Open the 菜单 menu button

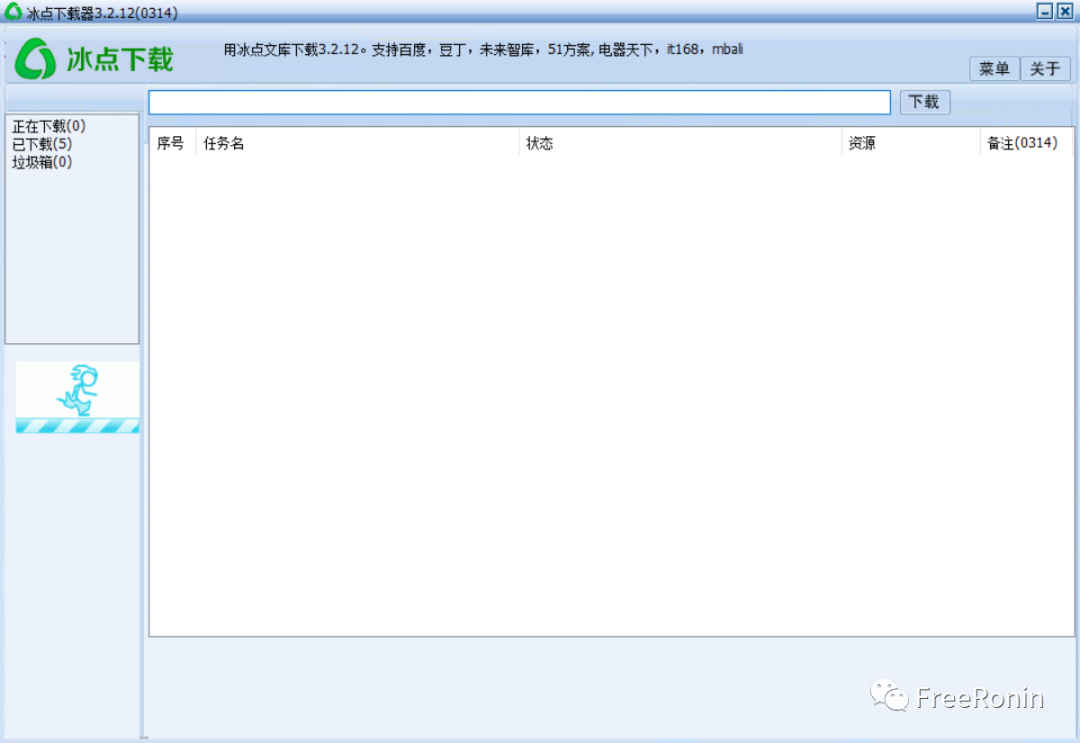(994, 68)
